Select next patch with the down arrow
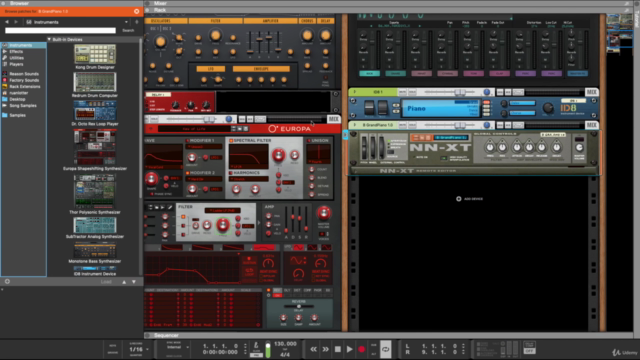Viewport: 640px width, 360px height. tap(134, 282)
